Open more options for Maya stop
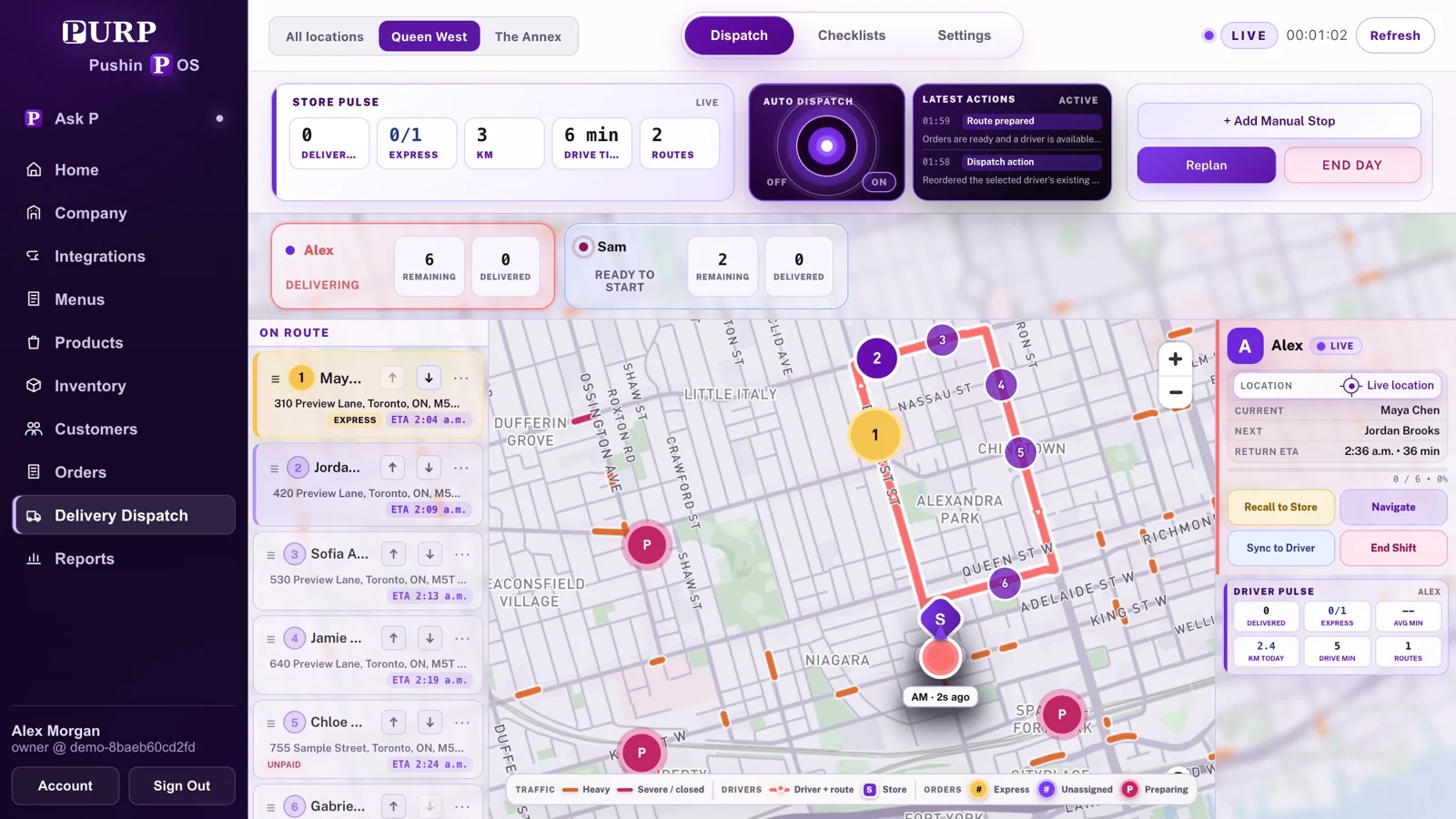This screenshot has height=819, width=1456. coord(461,378)
